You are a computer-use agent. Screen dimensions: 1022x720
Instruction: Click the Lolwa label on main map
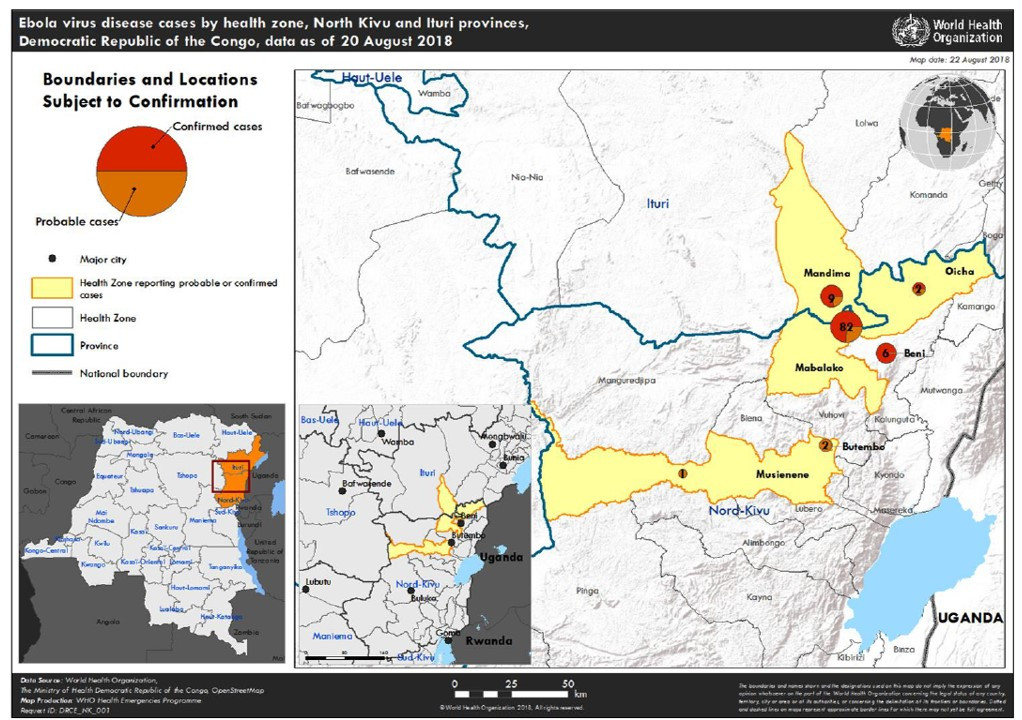[x=866, y=122]
